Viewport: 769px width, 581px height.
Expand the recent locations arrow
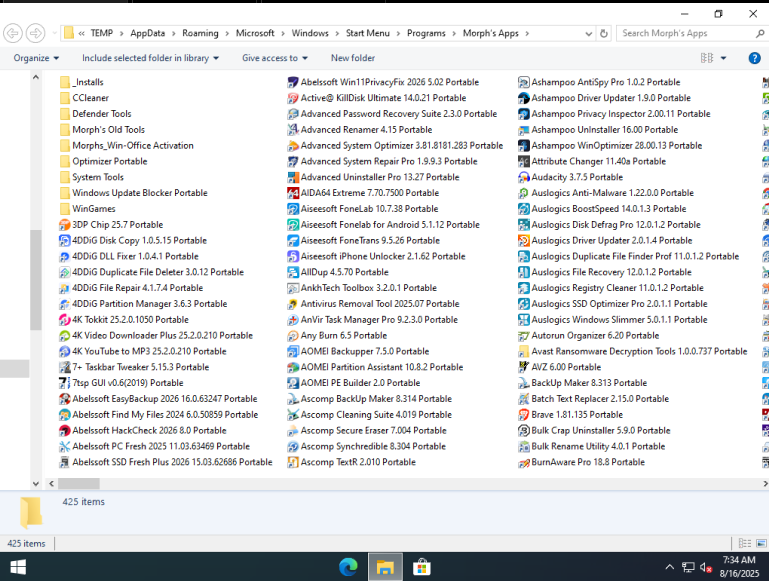pos(54,33)
